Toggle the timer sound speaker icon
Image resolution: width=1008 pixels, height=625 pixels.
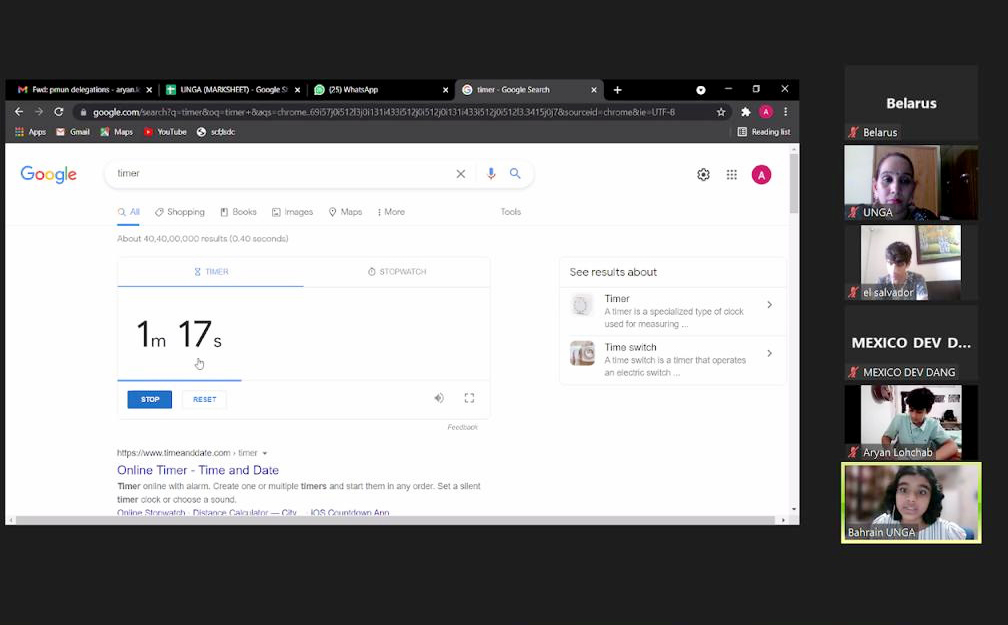439,399
